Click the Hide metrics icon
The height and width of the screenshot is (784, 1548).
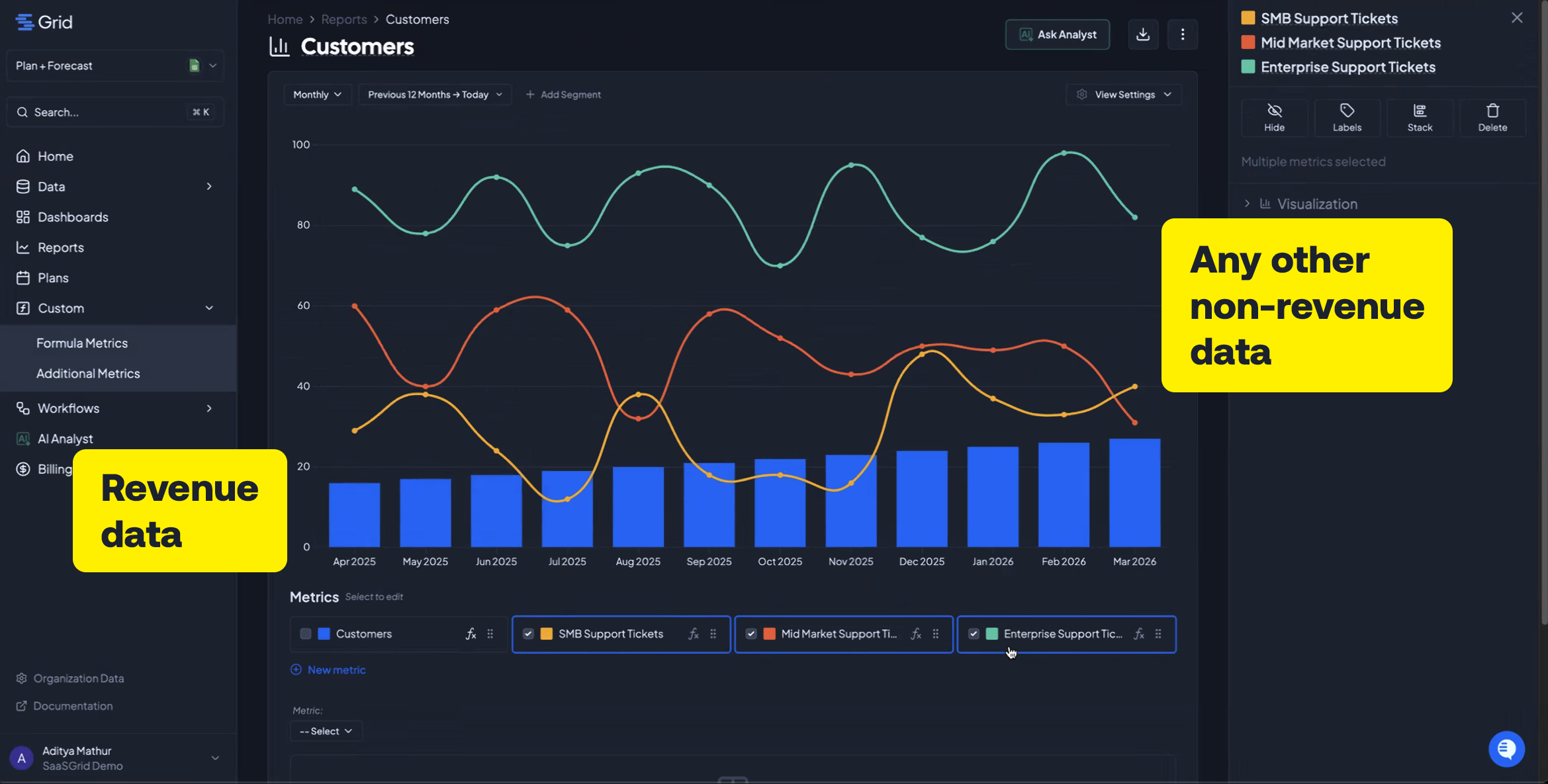click(1274, 118)
